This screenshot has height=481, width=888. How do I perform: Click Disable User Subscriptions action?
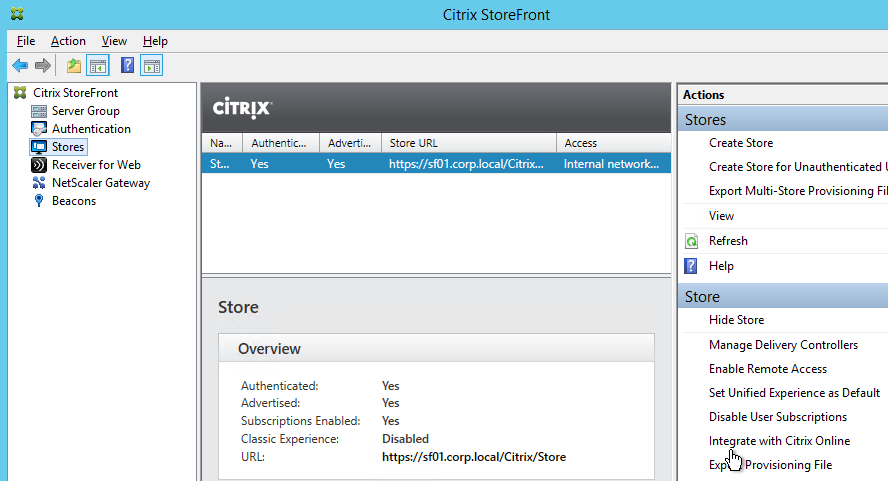tap(778, 416)
